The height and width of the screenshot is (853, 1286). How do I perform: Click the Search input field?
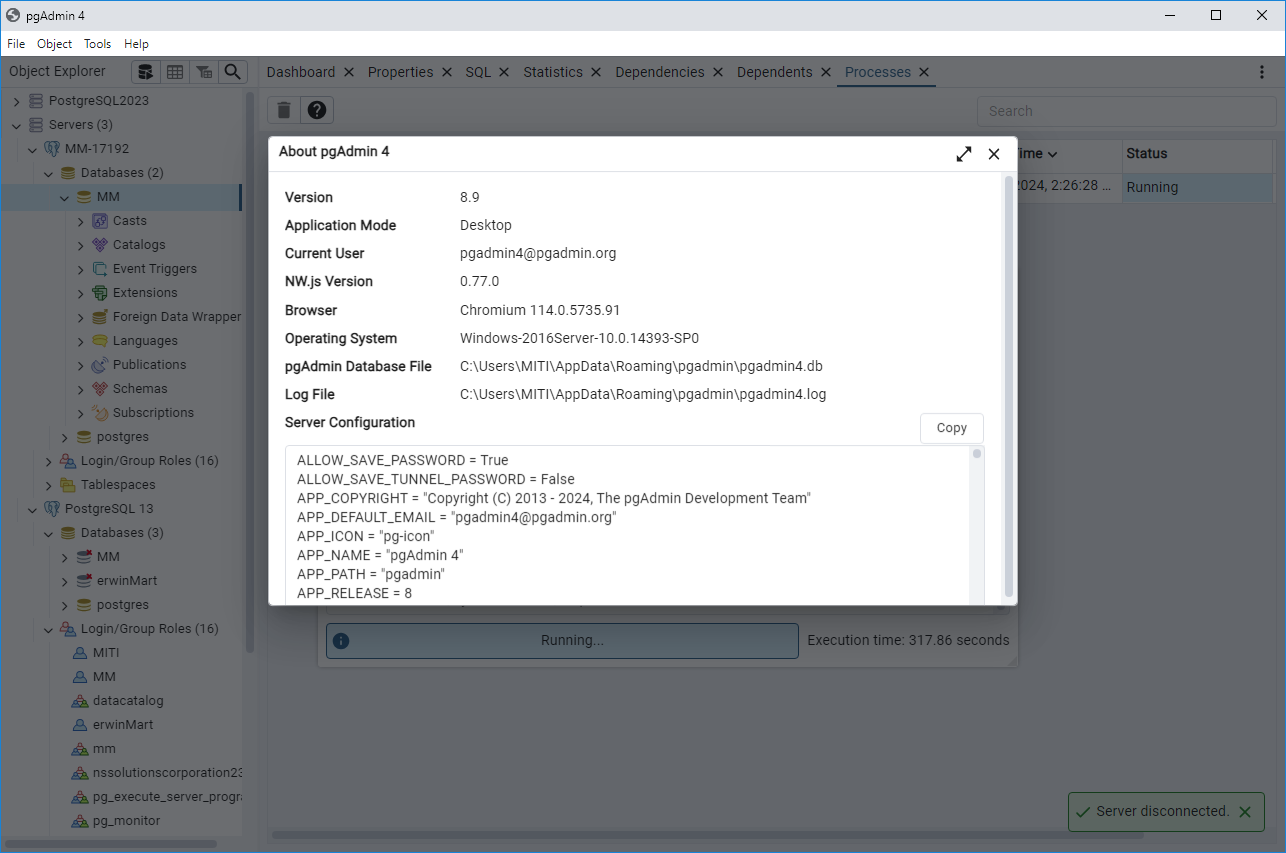(1126, 111)
